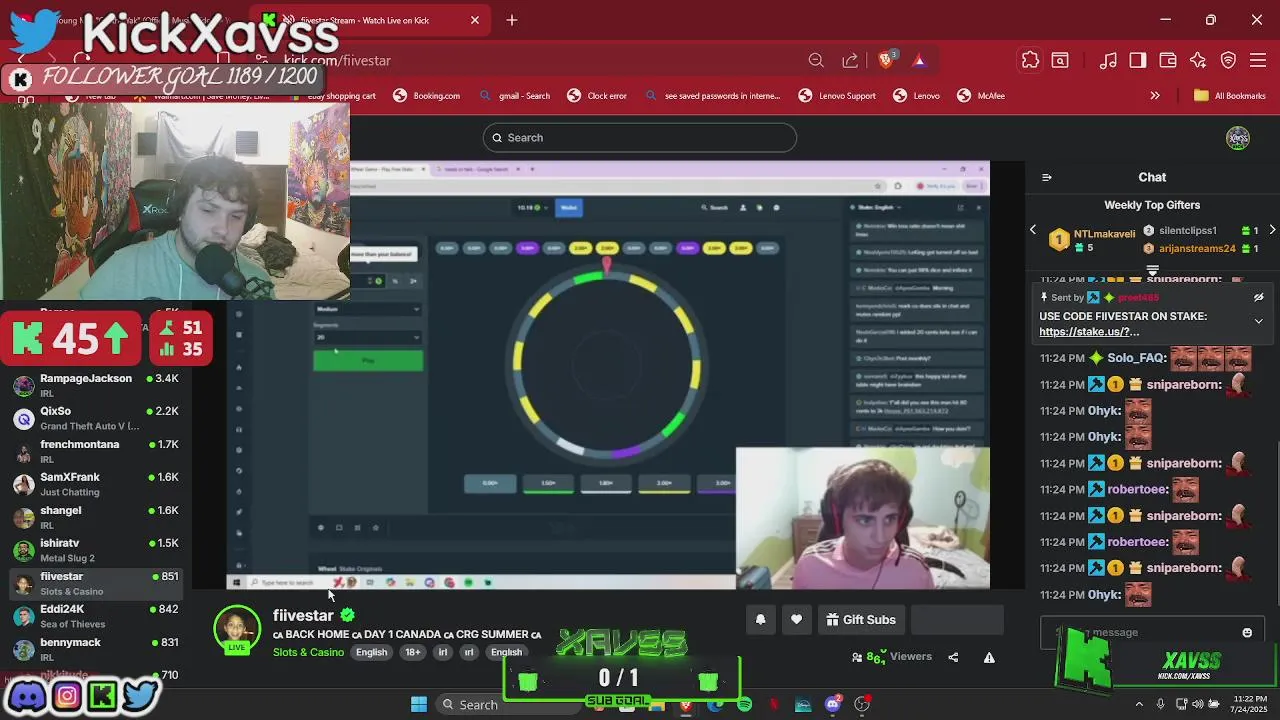This screenshot has height=720, width=1280.
Task: Click the Windows Start button
Action: [x=419, y=704]
